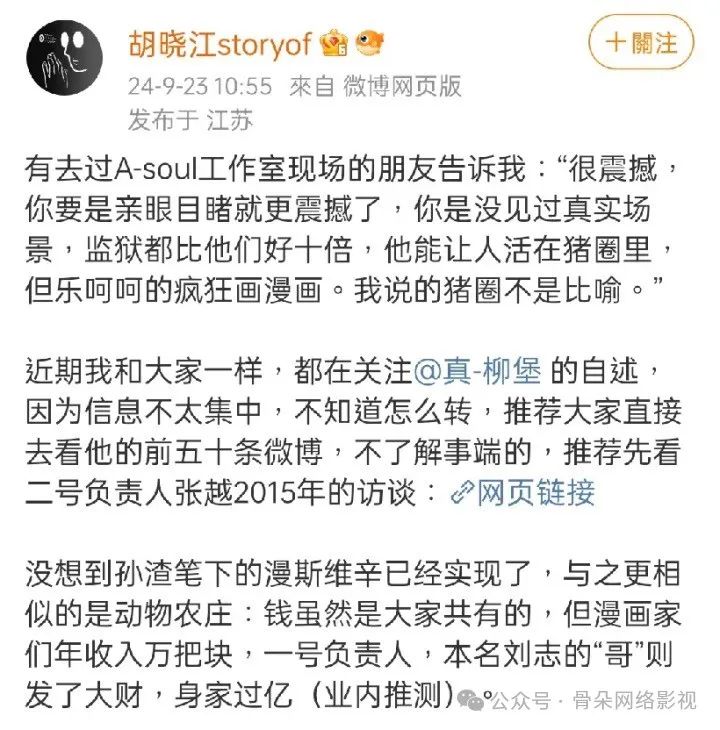Click the 公众号 label in the watermark
Image resolution: width=720 pixels, height=730 pixels.
[x=521, y=701]
